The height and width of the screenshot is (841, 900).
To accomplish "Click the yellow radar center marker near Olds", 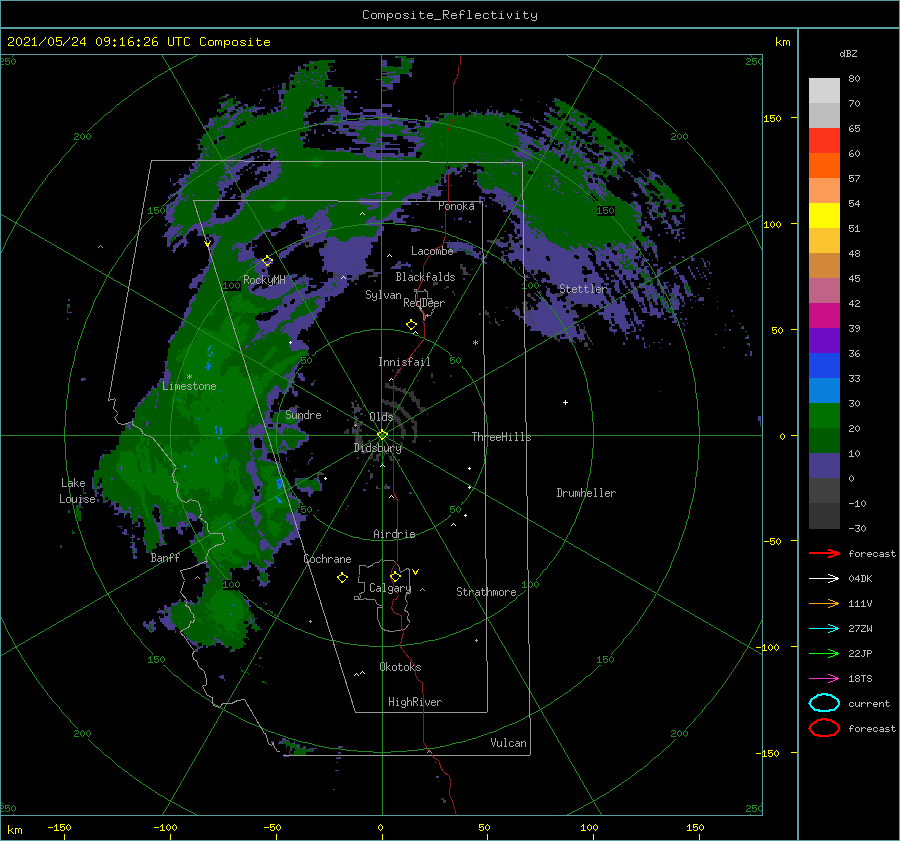I will coord(382,435).
